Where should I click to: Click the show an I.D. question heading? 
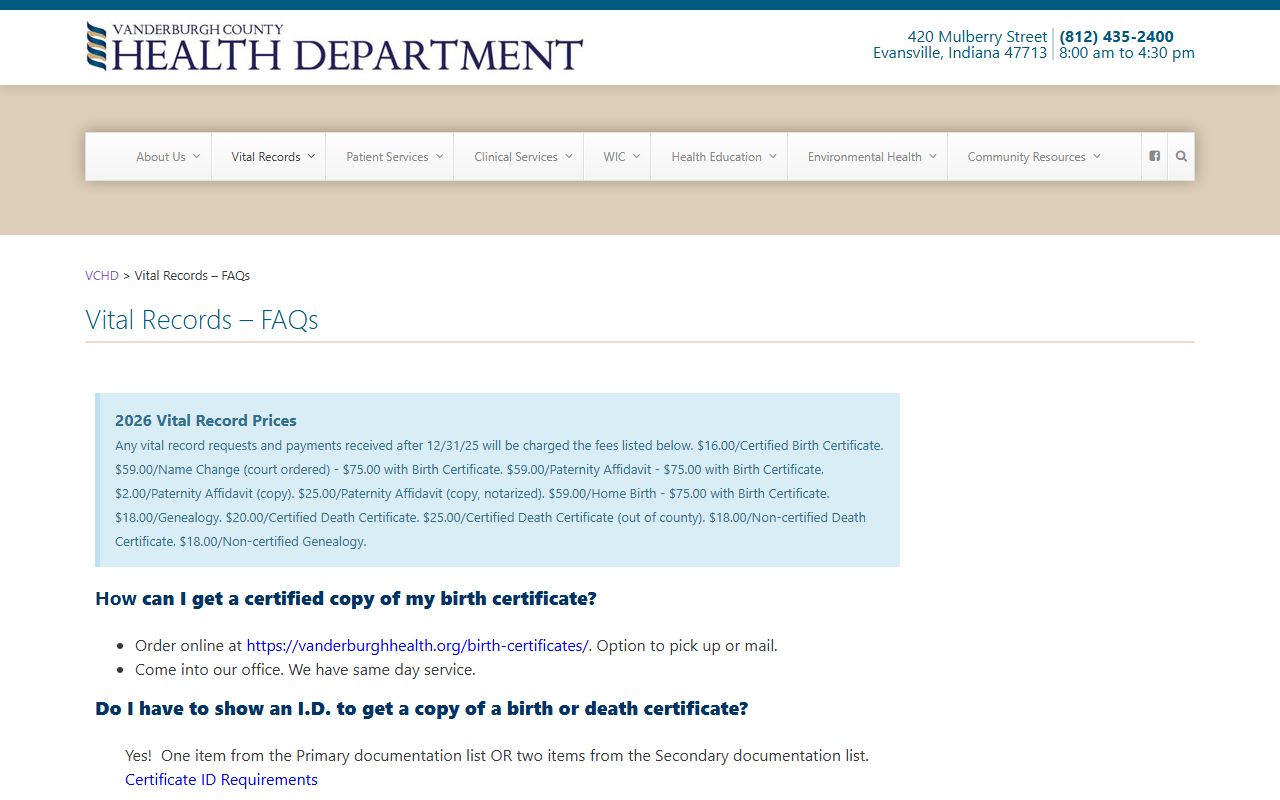click(x=421, y=709)
